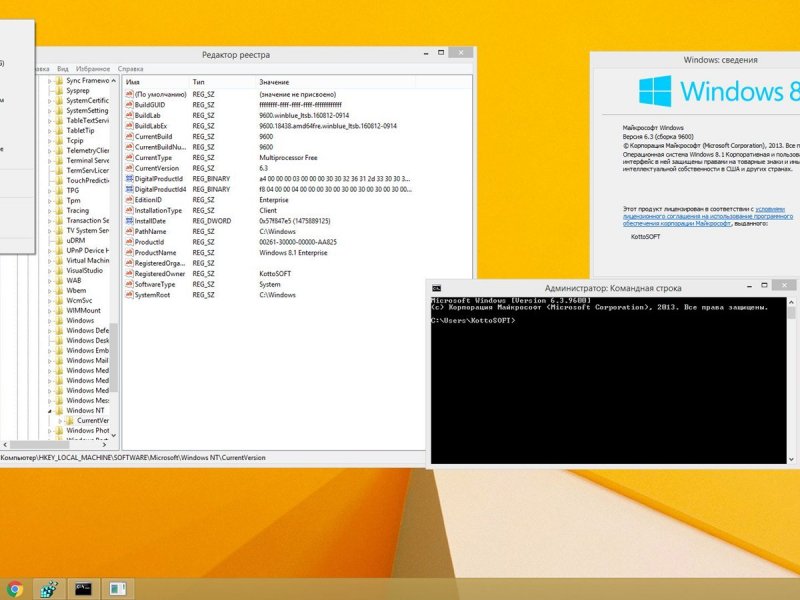This screenshot has width=800, height=600.
Task: Click the Command Prompt scroll-down arrow
Action: (x=791, y=459)
